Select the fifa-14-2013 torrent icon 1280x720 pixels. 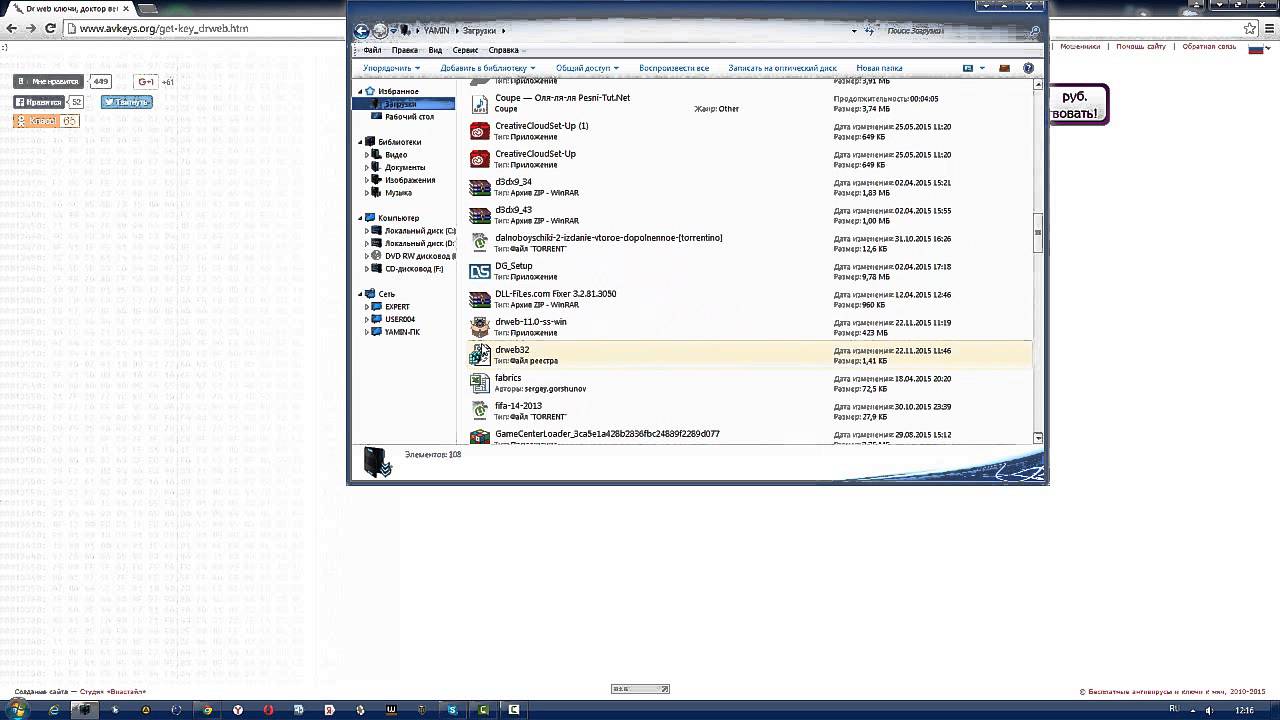480,411
